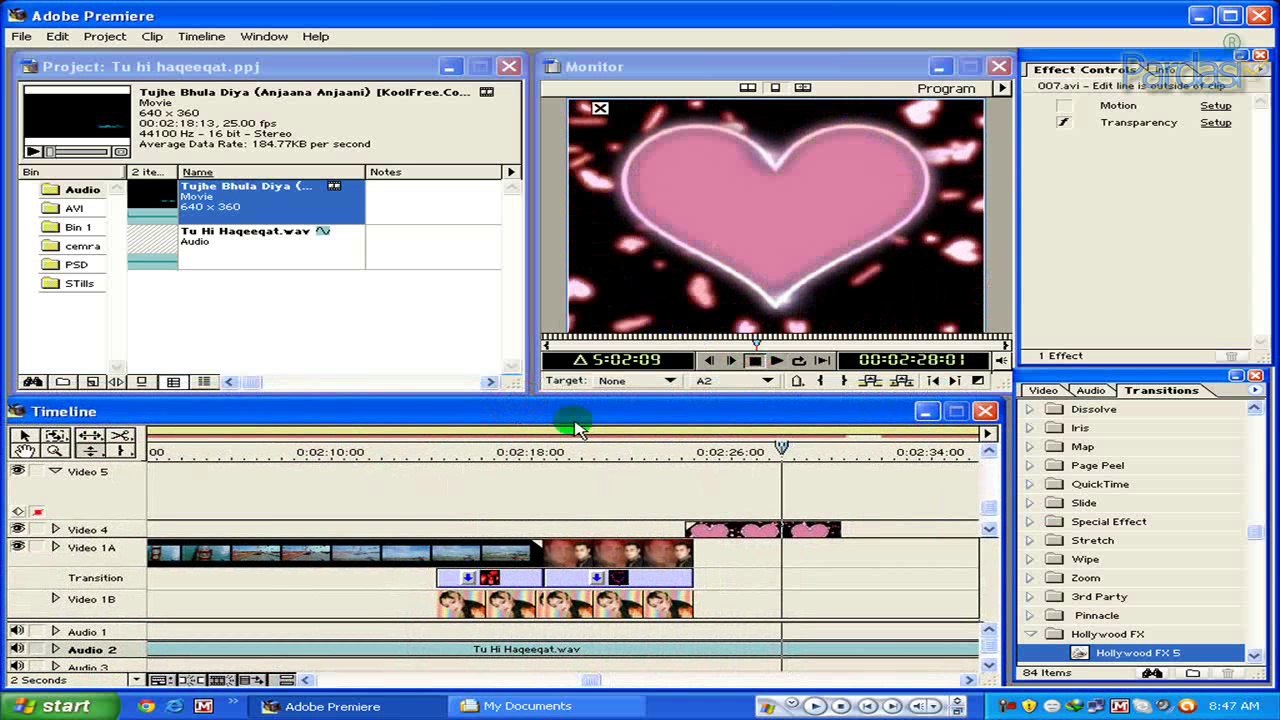Open the Timeline menu

coord(201,36)
